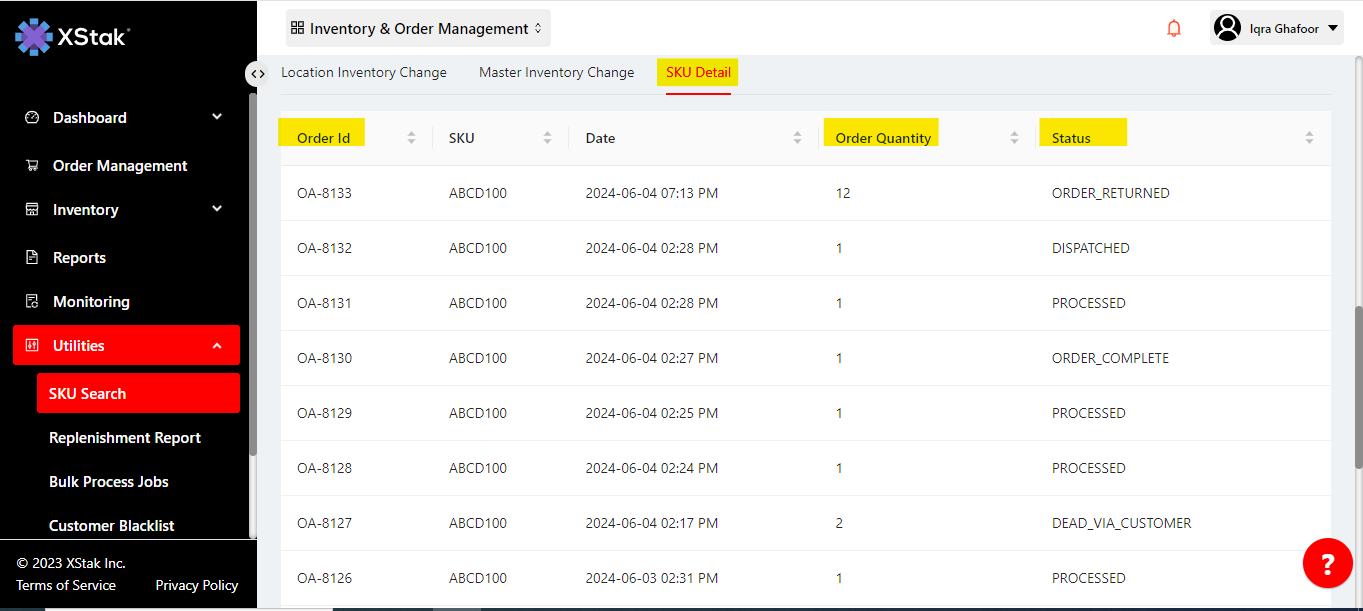Open Replenishment Report in sidebar

(x=125, y=438)
